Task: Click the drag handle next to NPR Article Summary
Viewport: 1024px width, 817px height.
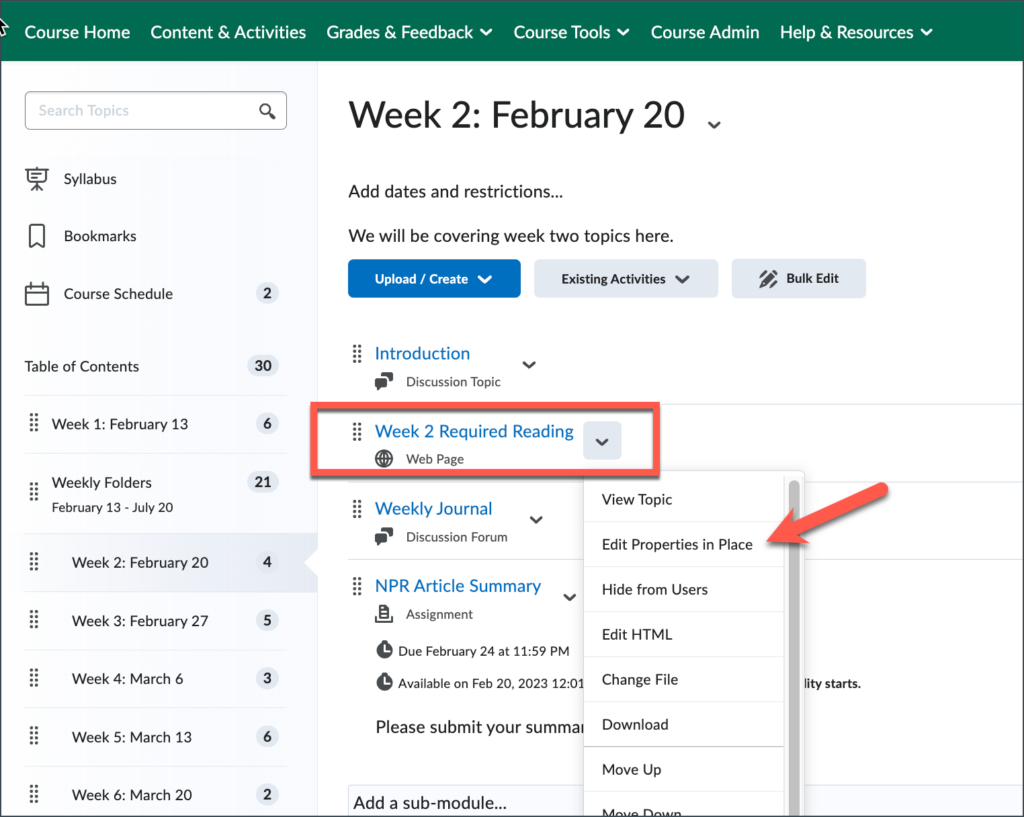Action: [x=357, y=586]
